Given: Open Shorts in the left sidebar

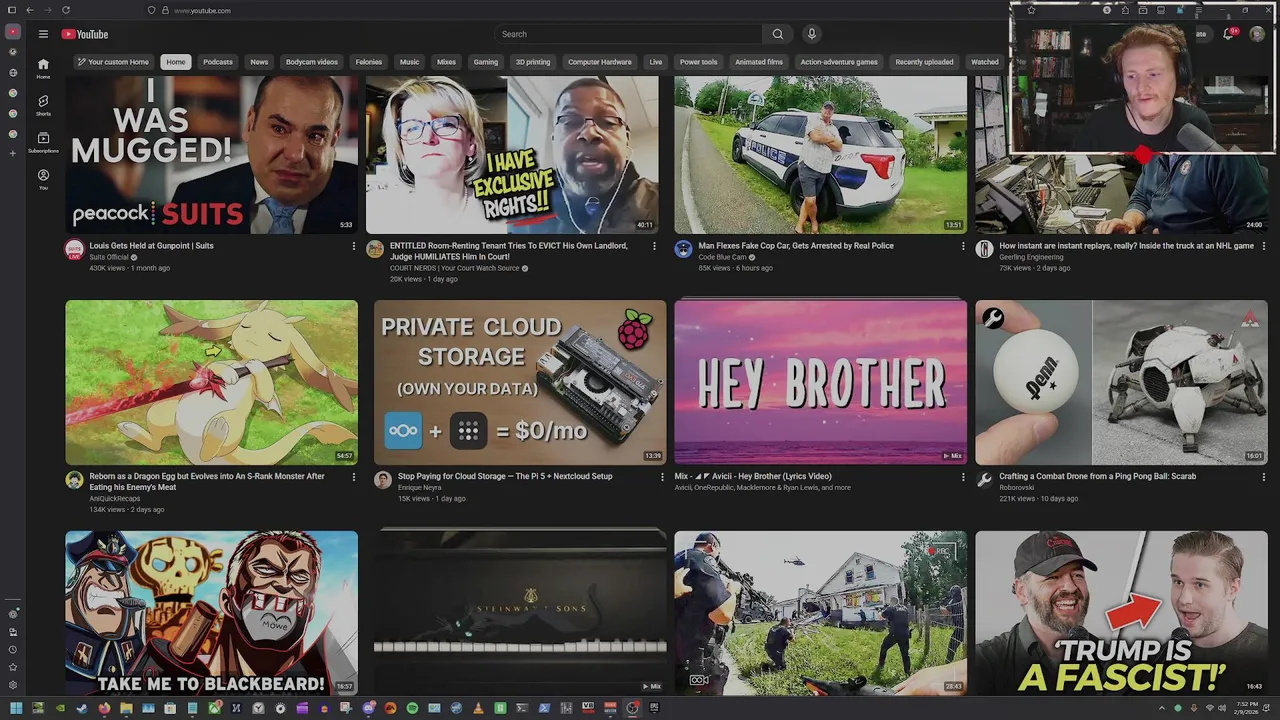Looking at the screenshot, I should click(x=43, y=105).
